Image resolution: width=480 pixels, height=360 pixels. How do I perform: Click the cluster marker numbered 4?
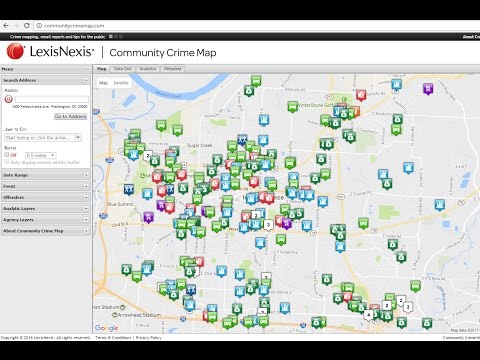point(368,315)
